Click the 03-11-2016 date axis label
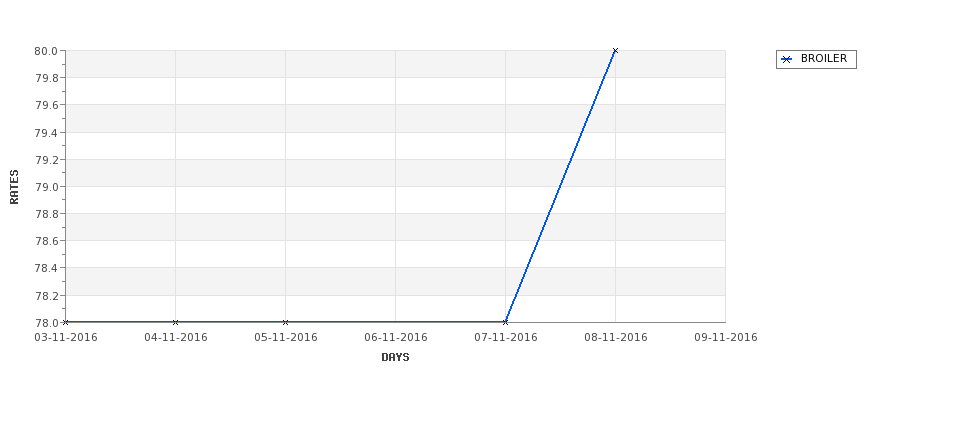 pyautogui.click(x=65, y=338)
